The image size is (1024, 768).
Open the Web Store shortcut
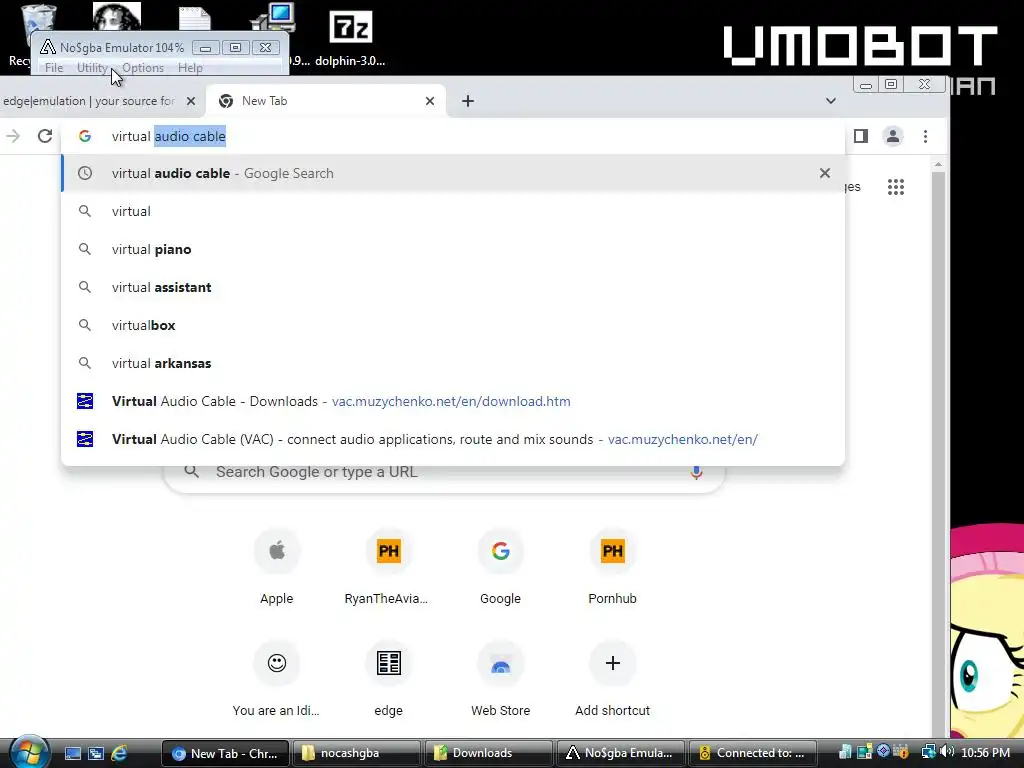501,679
